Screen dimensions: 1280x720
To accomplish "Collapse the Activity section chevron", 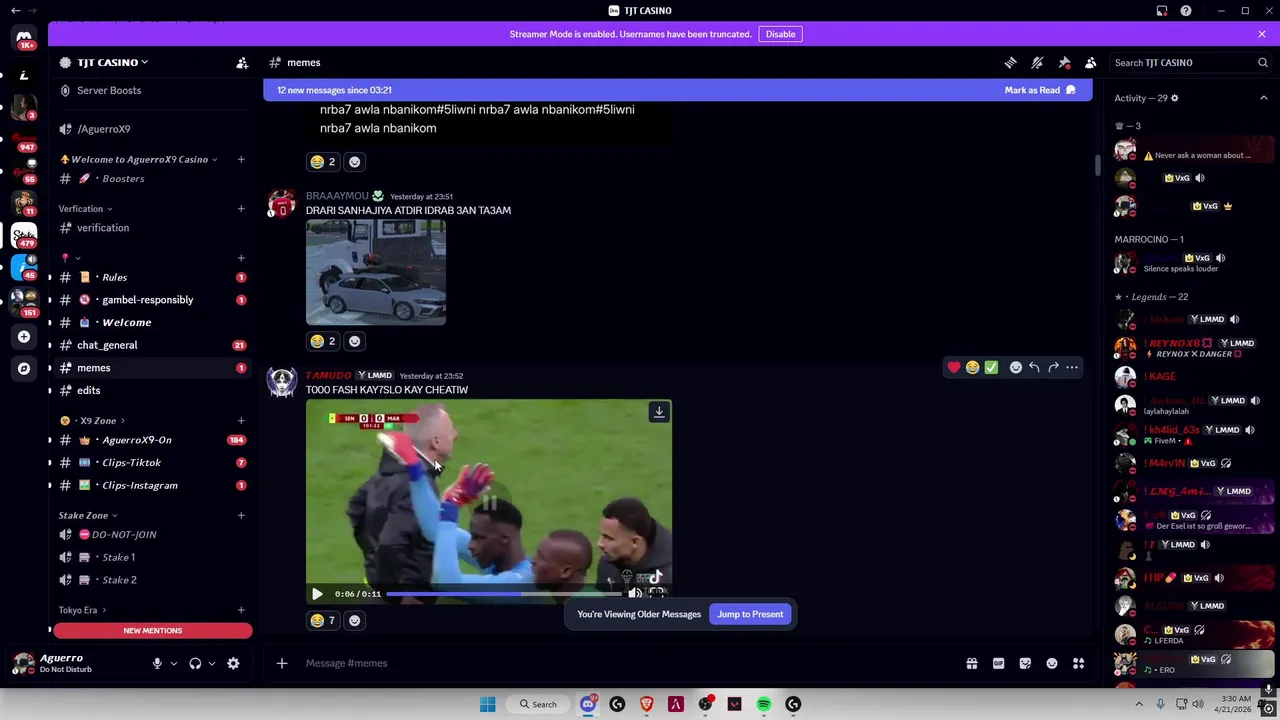I will point(1263,98).
